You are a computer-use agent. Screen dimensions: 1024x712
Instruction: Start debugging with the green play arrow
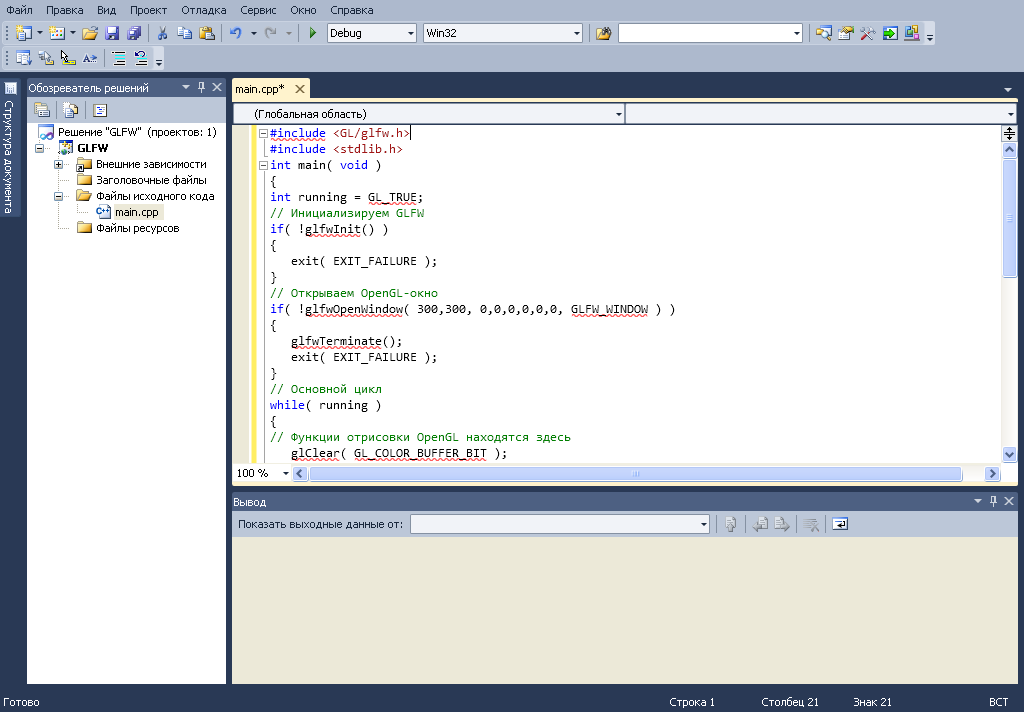pyautogui.click(x=313, y=33)
